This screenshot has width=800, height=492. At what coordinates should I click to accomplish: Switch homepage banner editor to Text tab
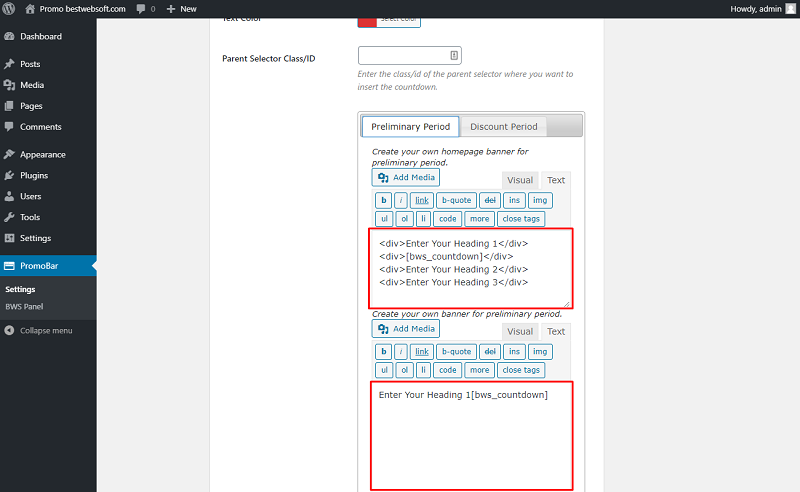point(556,180)
